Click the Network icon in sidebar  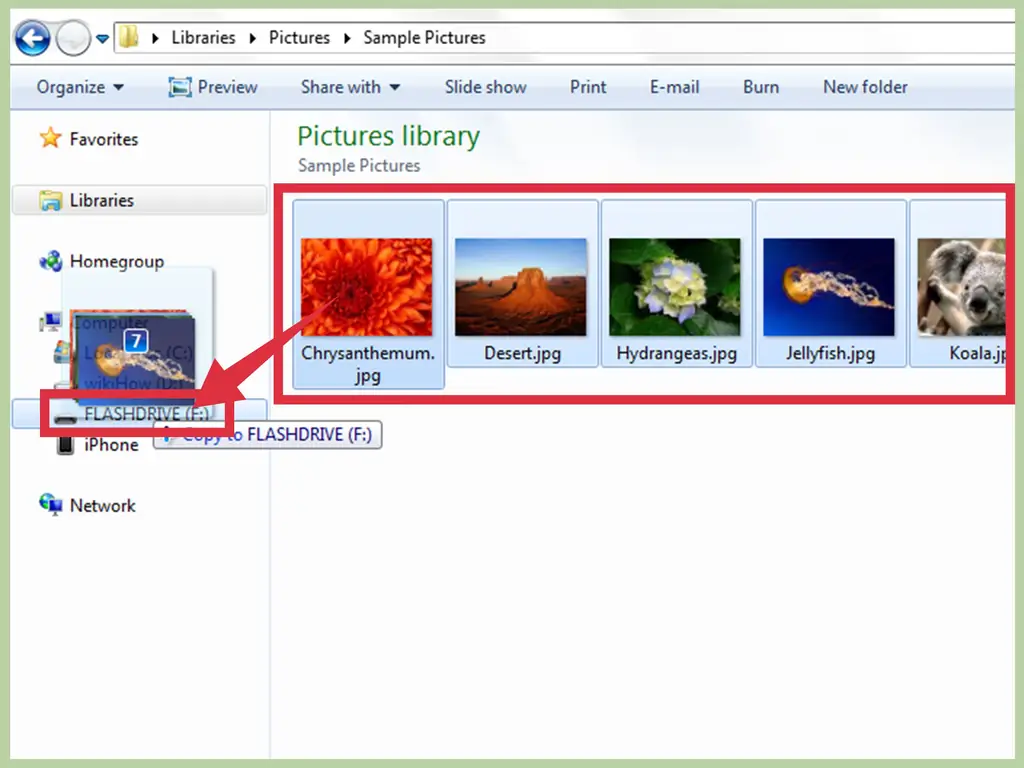[x=50, y=505]
